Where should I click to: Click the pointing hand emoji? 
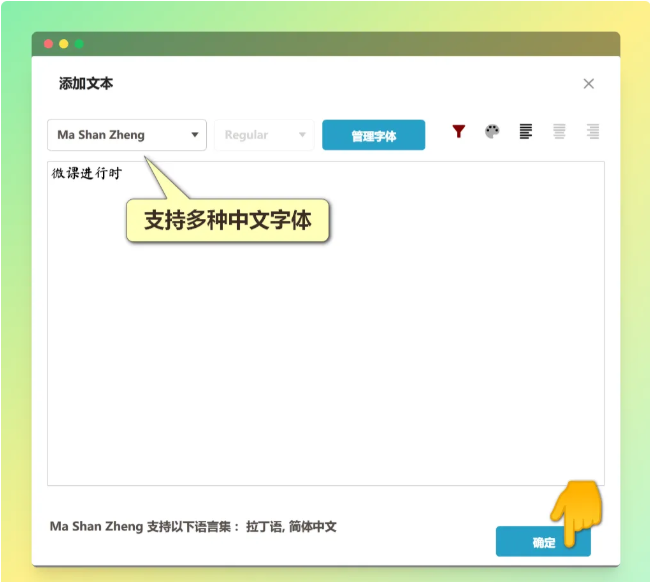pos(579,512)
